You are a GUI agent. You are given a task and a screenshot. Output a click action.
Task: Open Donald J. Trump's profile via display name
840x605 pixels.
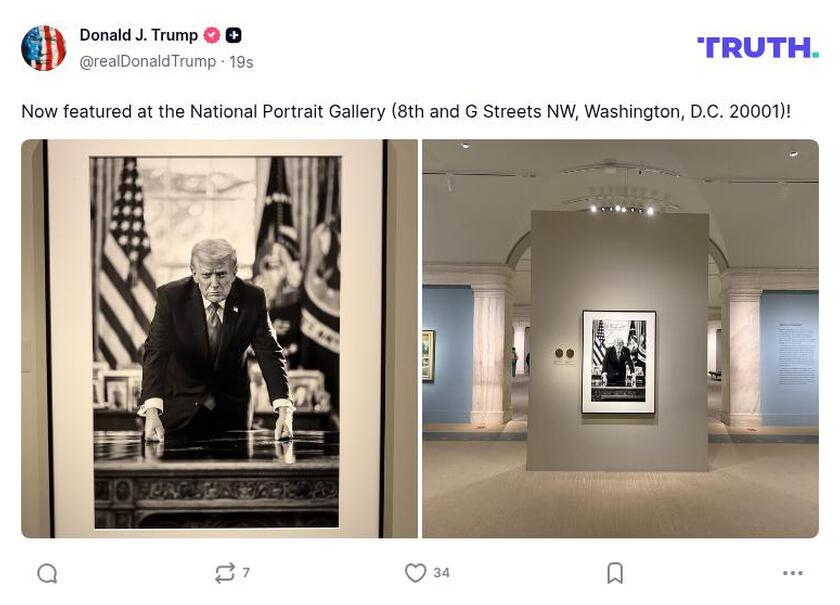pyautogui.click(x=137, y=34)
